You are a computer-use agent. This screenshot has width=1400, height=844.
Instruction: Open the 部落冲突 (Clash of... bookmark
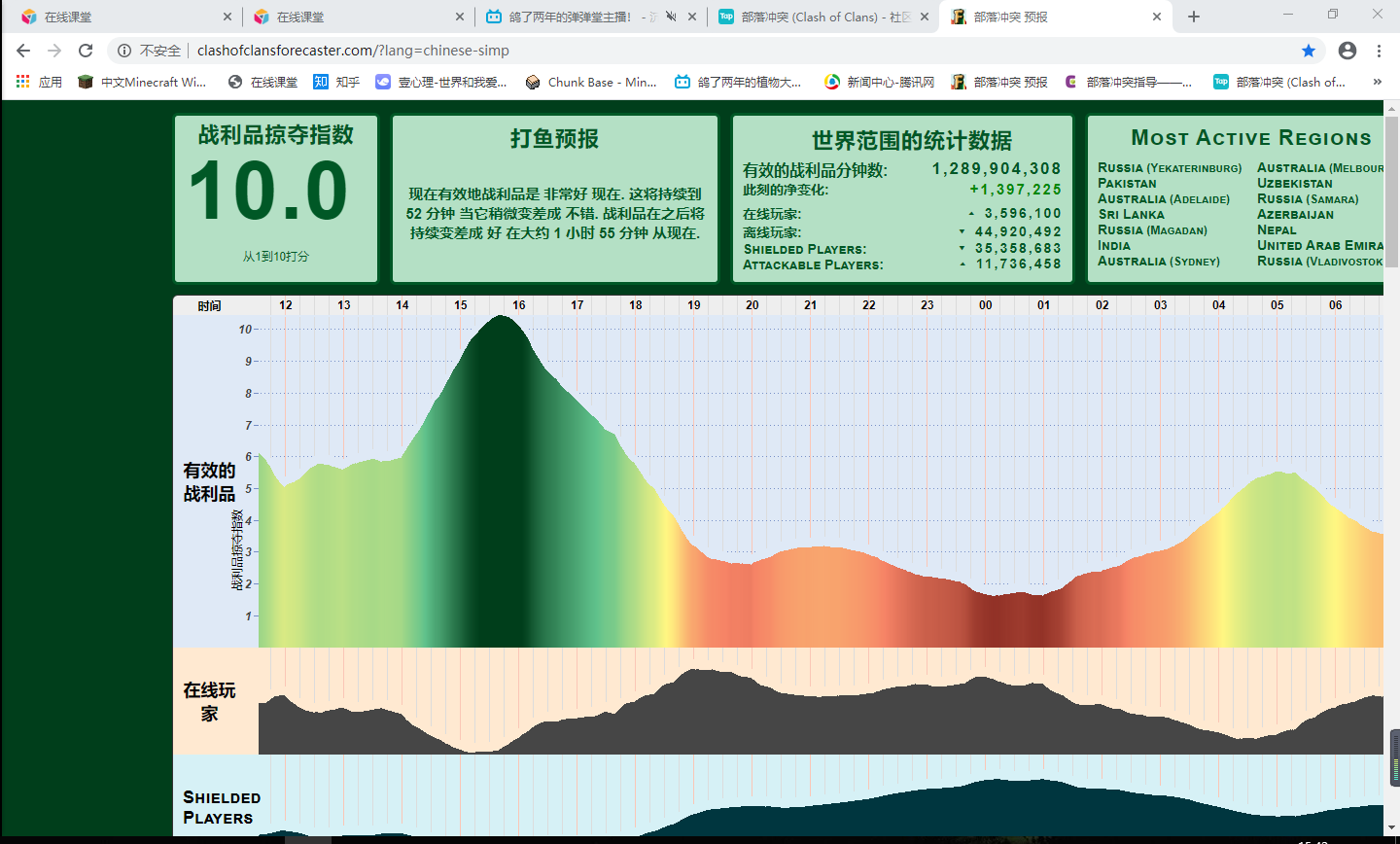click(1280, 82)
